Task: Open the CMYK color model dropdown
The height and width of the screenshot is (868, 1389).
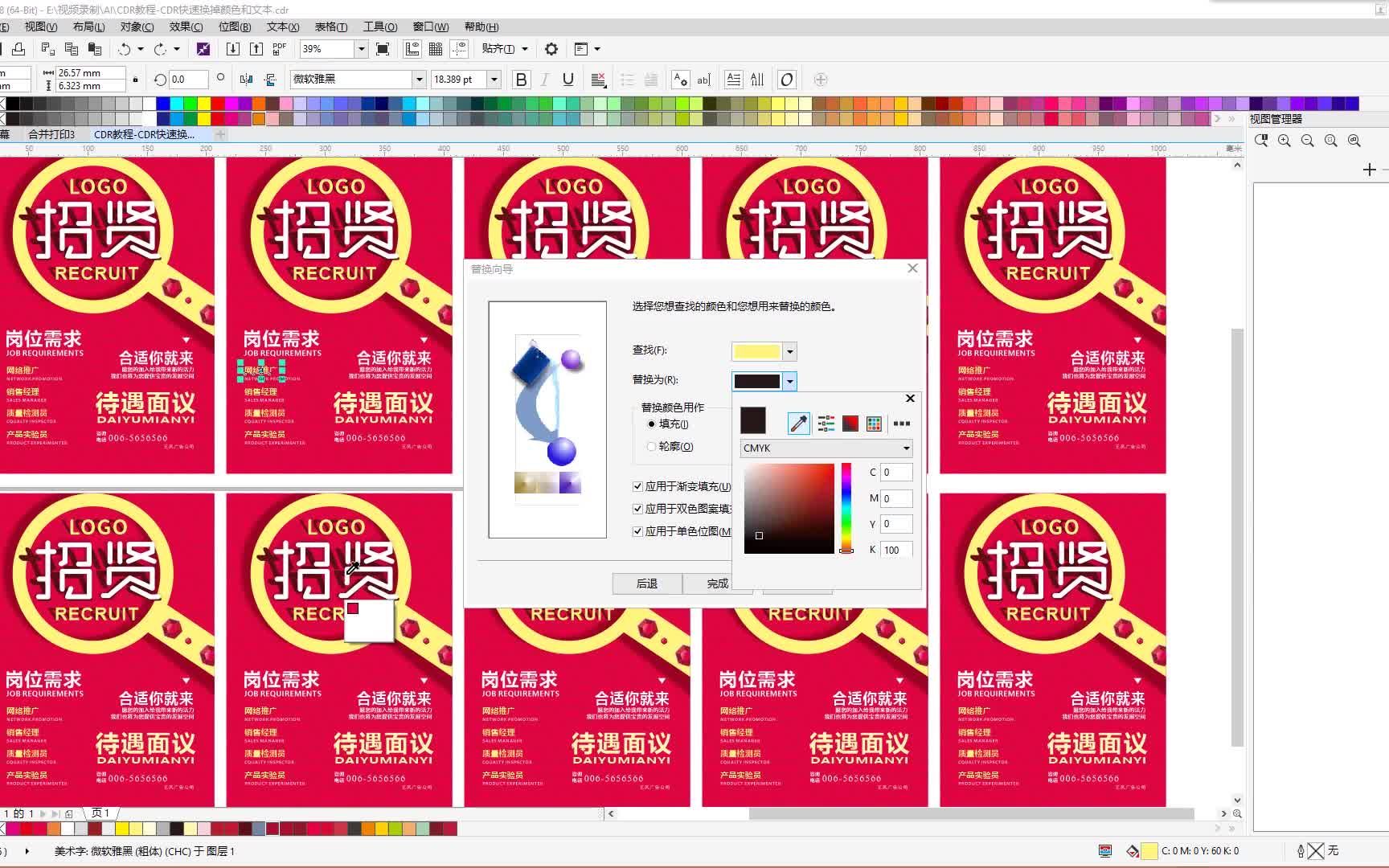Action: 826,448
